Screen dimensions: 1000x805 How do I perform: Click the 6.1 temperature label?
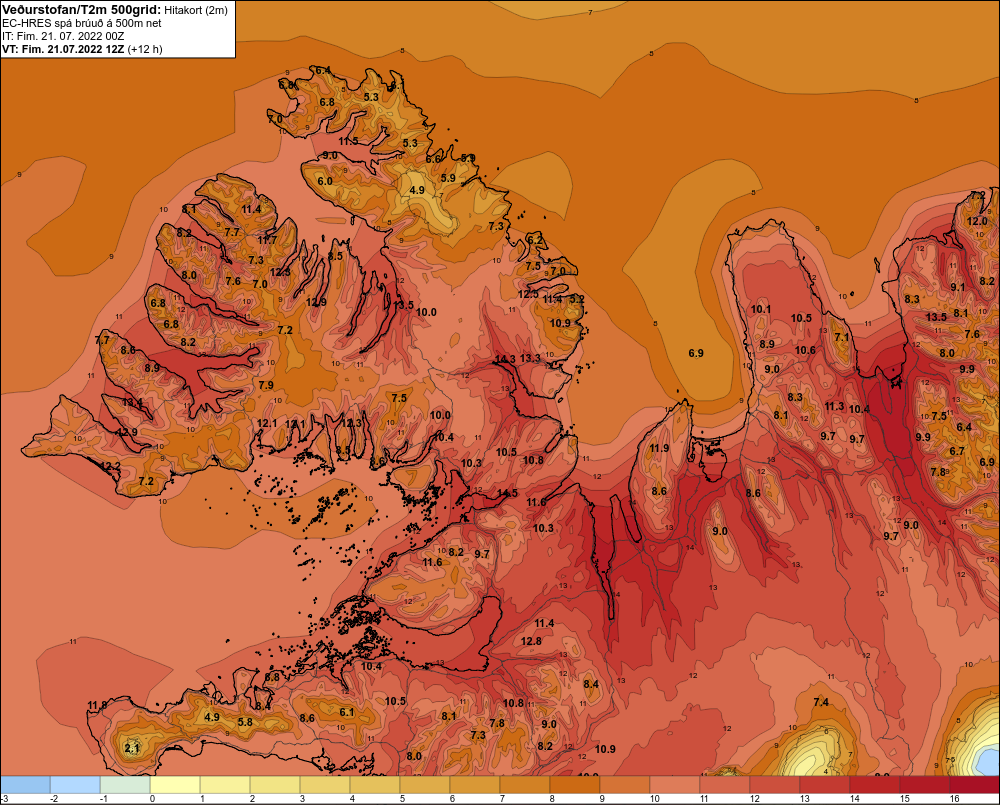(x=346, y=712)
